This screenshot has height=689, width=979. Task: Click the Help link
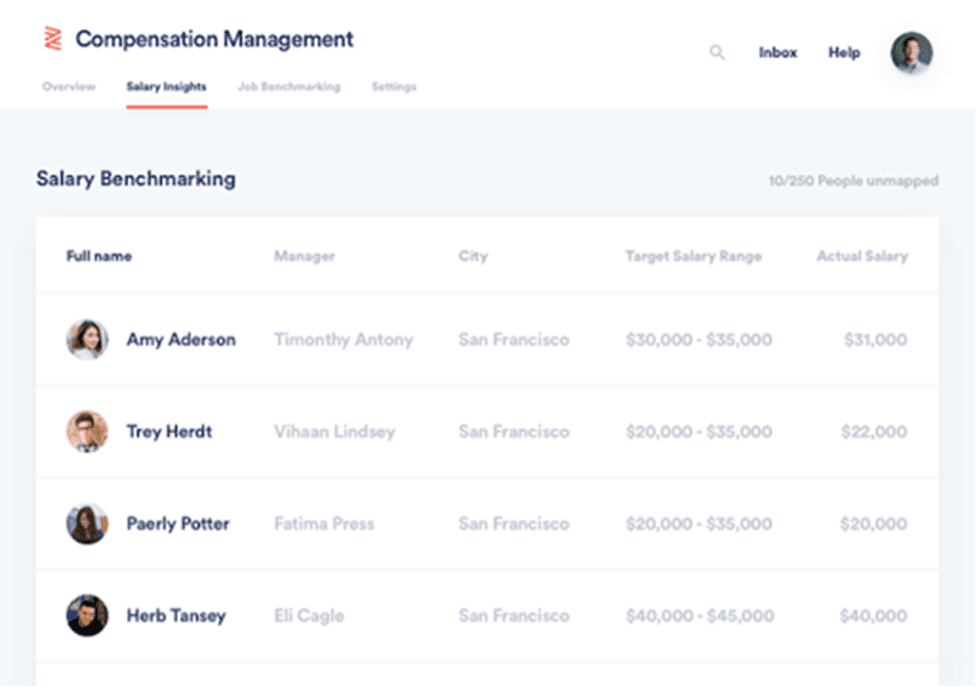pyautogui.click(x=844, y=53)
